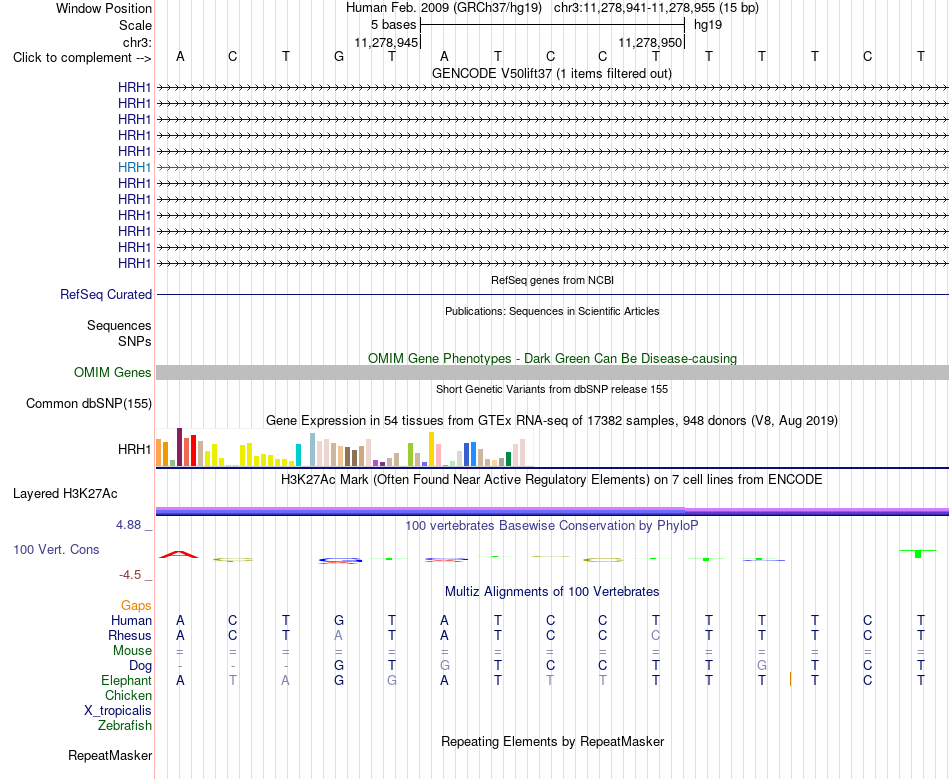Image resolution: width=950 pixels, height=779 pixels.
Task: Click the -4.5 PhyloP lower scale value
Action: (130, 575)
